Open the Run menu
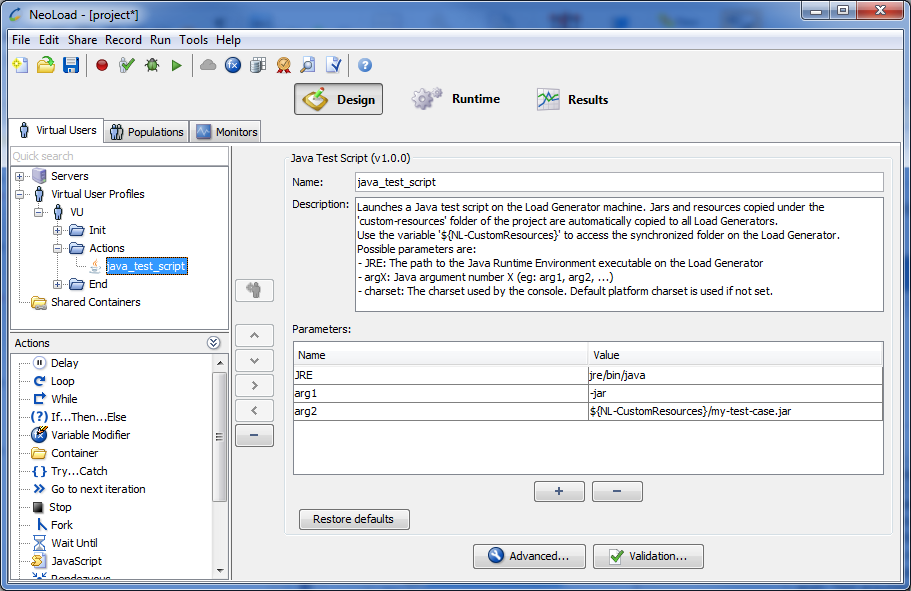The height and width of the screenshot is (591, 911). pyautogui.click(x=160, y=40)
